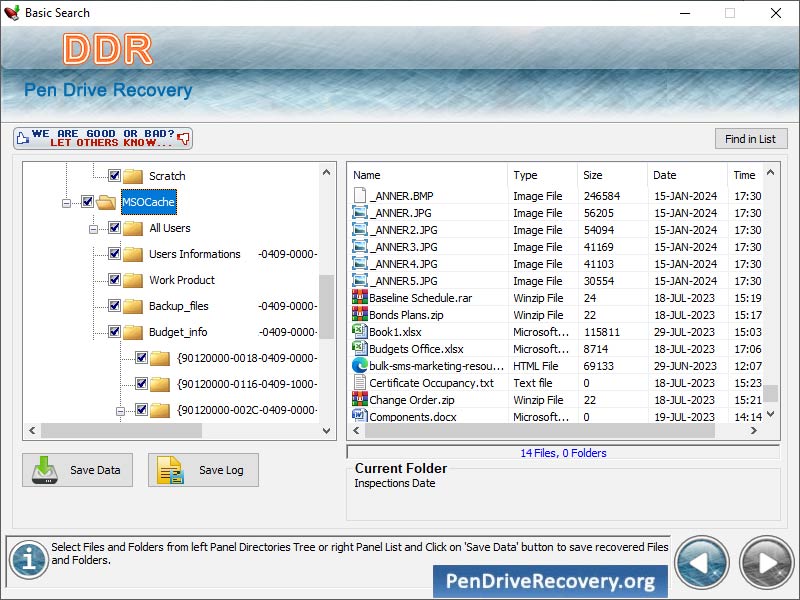The width and height of the screenshot is (800, 600).
Task: Click the Find in List button
Action: tap(751, 138)
